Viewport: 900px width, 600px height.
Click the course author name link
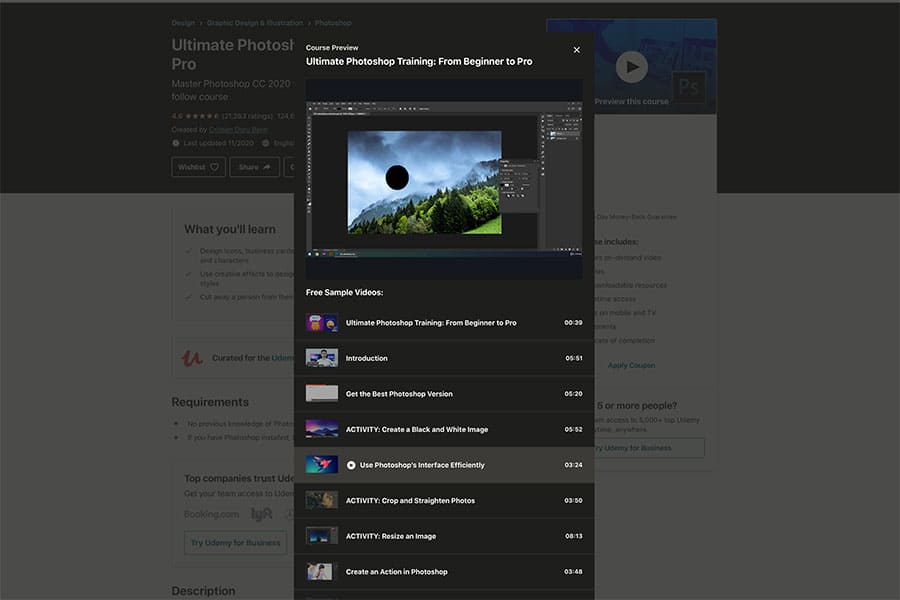[x=238, y=130]
